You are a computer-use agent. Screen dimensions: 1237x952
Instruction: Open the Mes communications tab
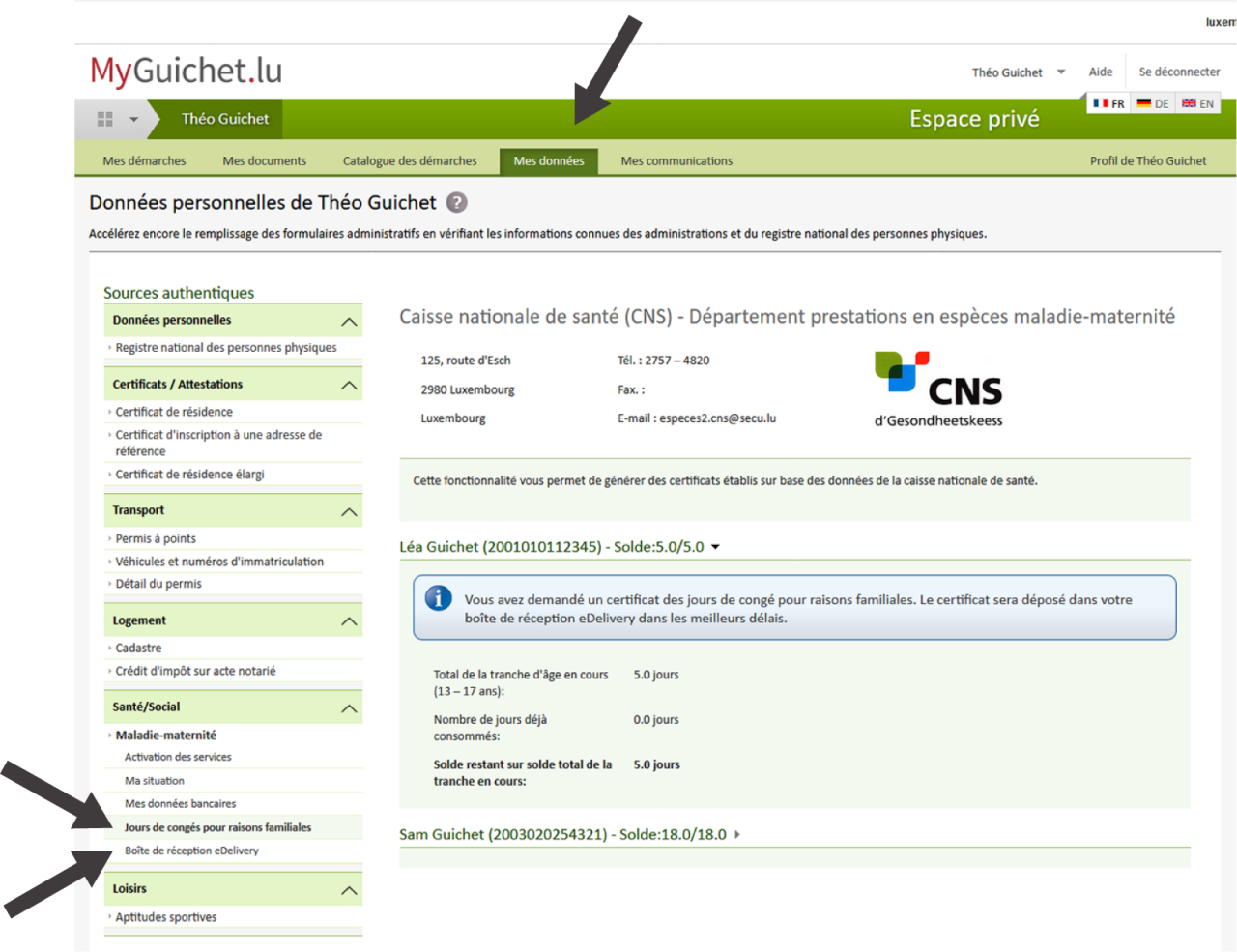[676, 161]
